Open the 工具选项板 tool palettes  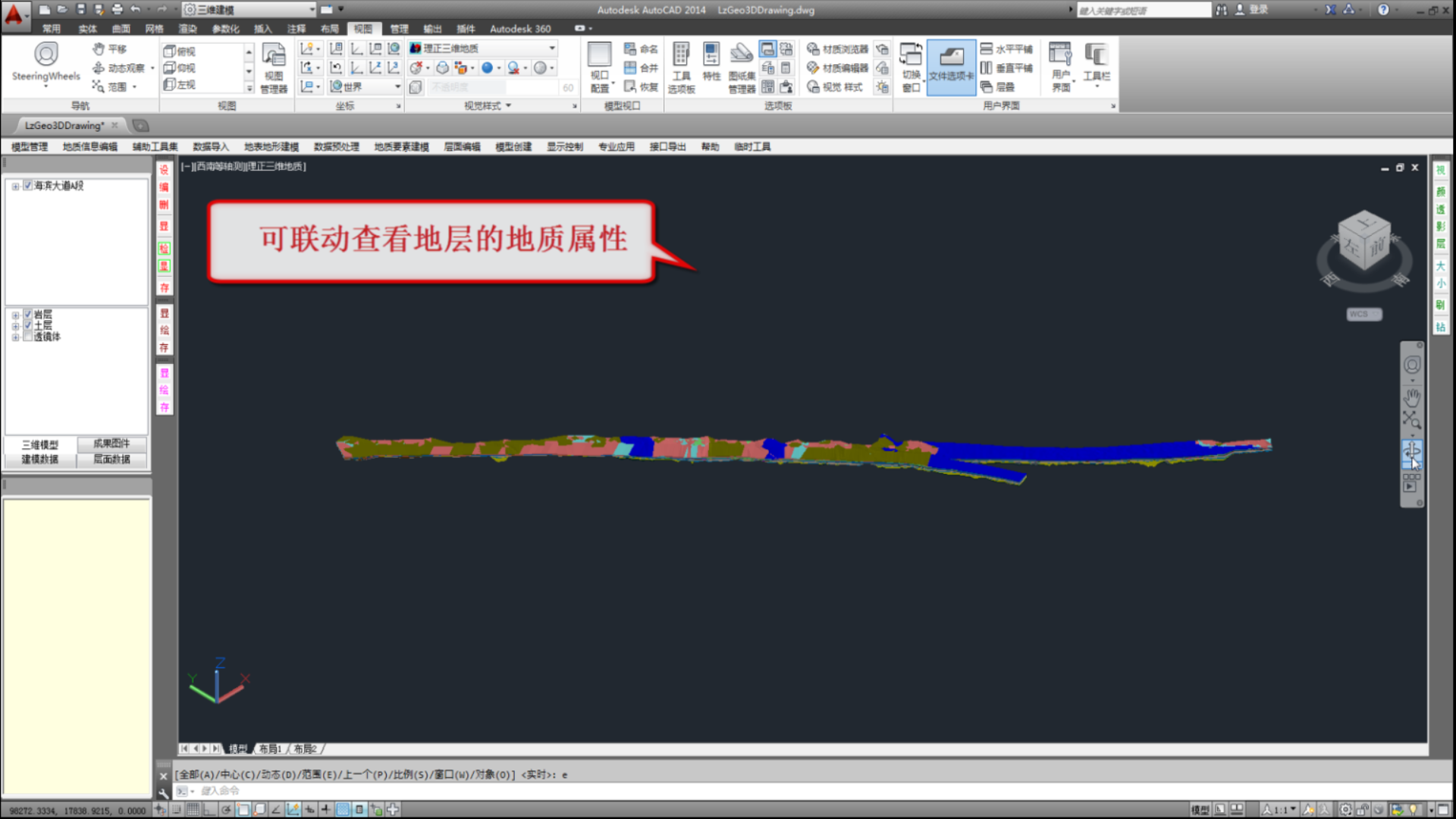(x=681, y=67)
